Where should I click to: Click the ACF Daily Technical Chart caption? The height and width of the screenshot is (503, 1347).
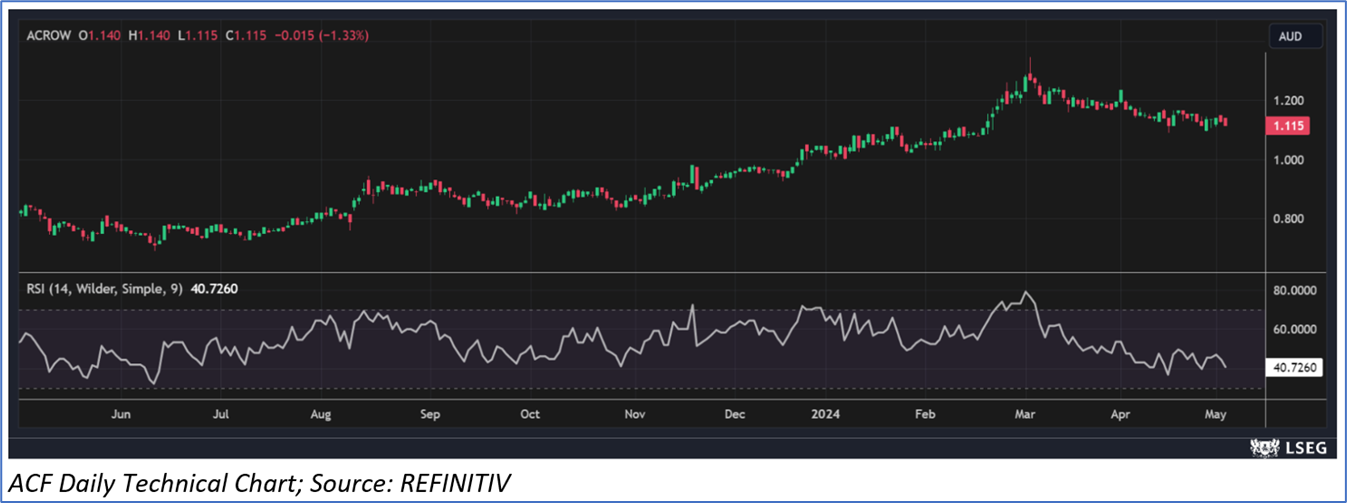click(260, 484)
